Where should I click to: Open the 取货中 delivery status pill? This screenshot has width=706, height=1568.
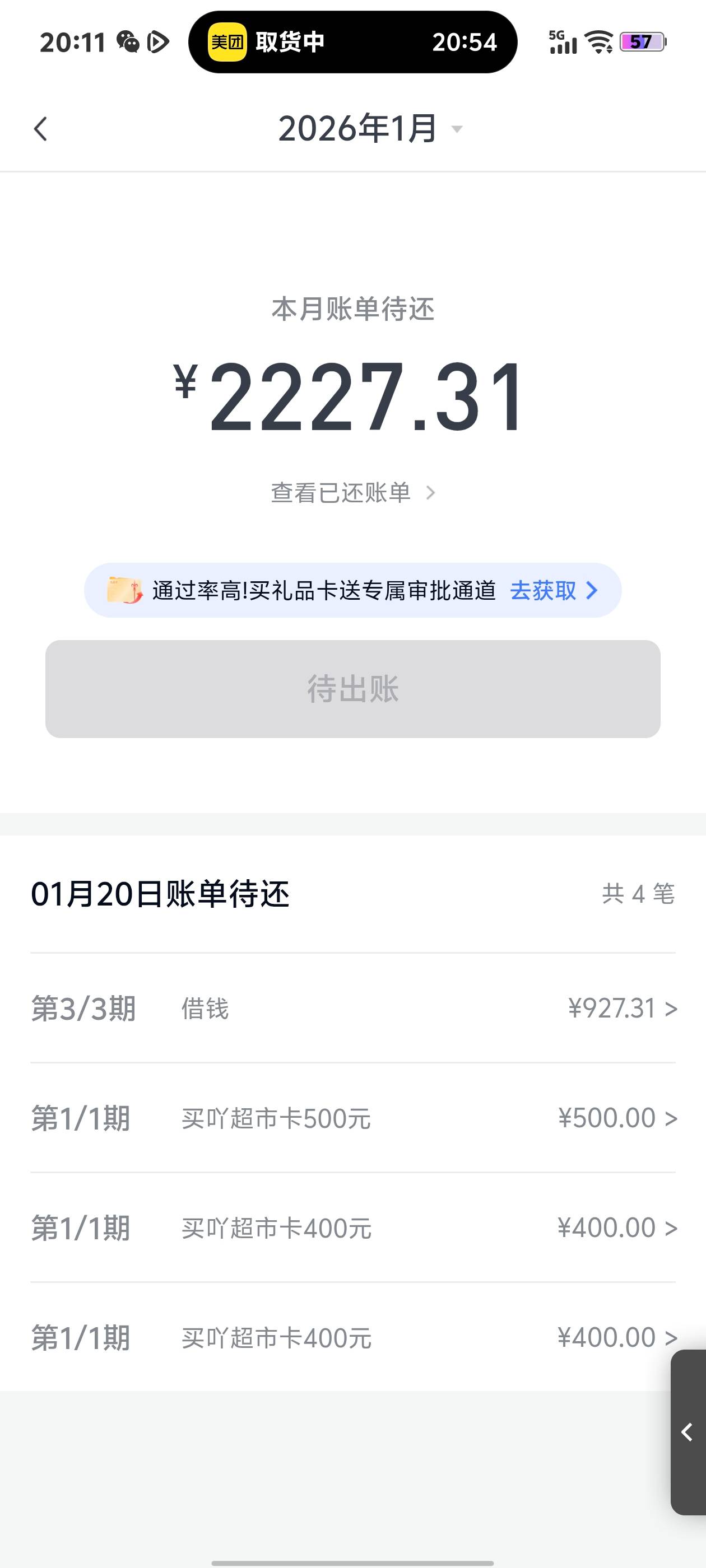click(352, 42)
